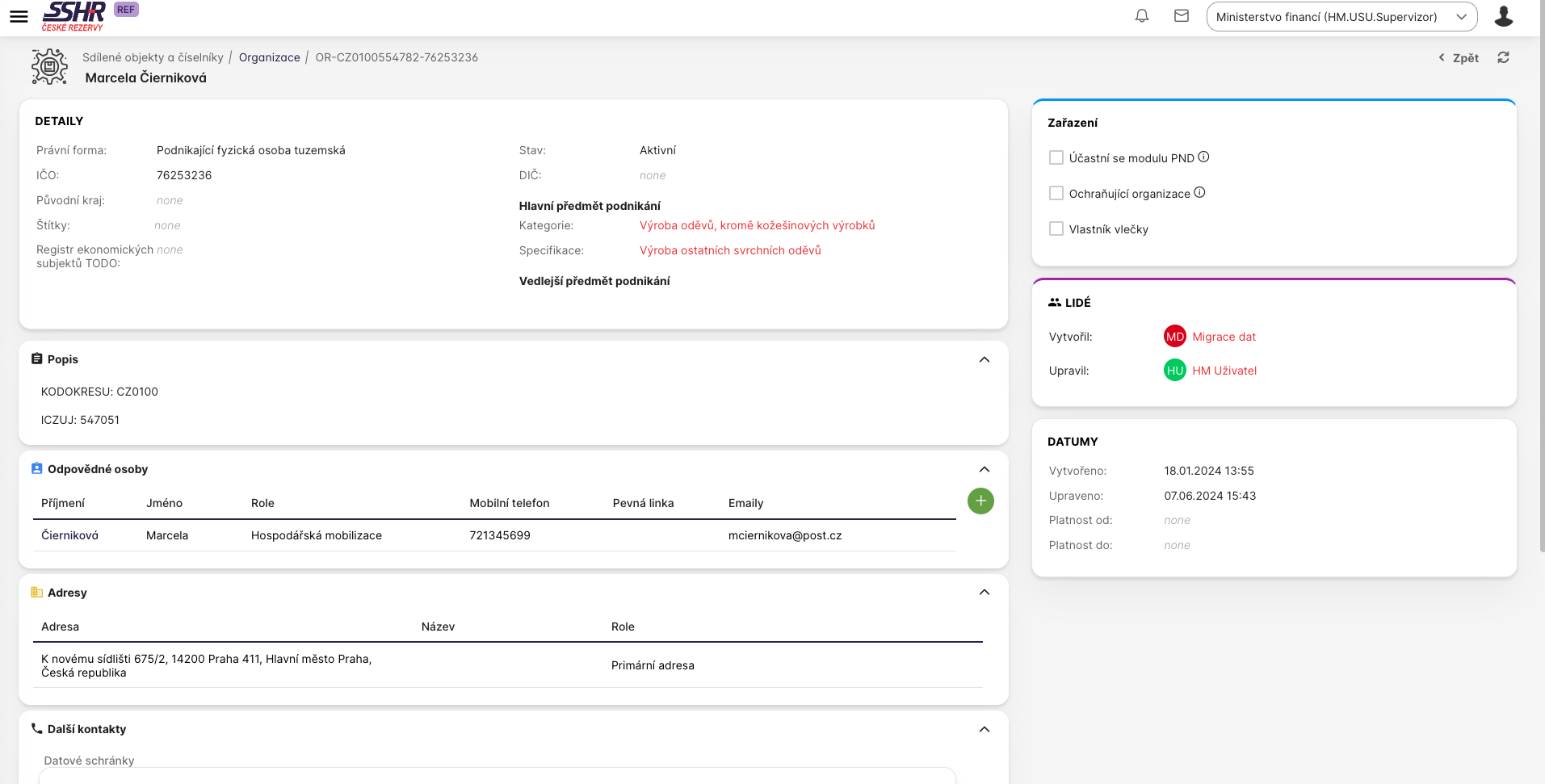Check the Ochraňující organizace checkbox

click(x=1056, y=193)
